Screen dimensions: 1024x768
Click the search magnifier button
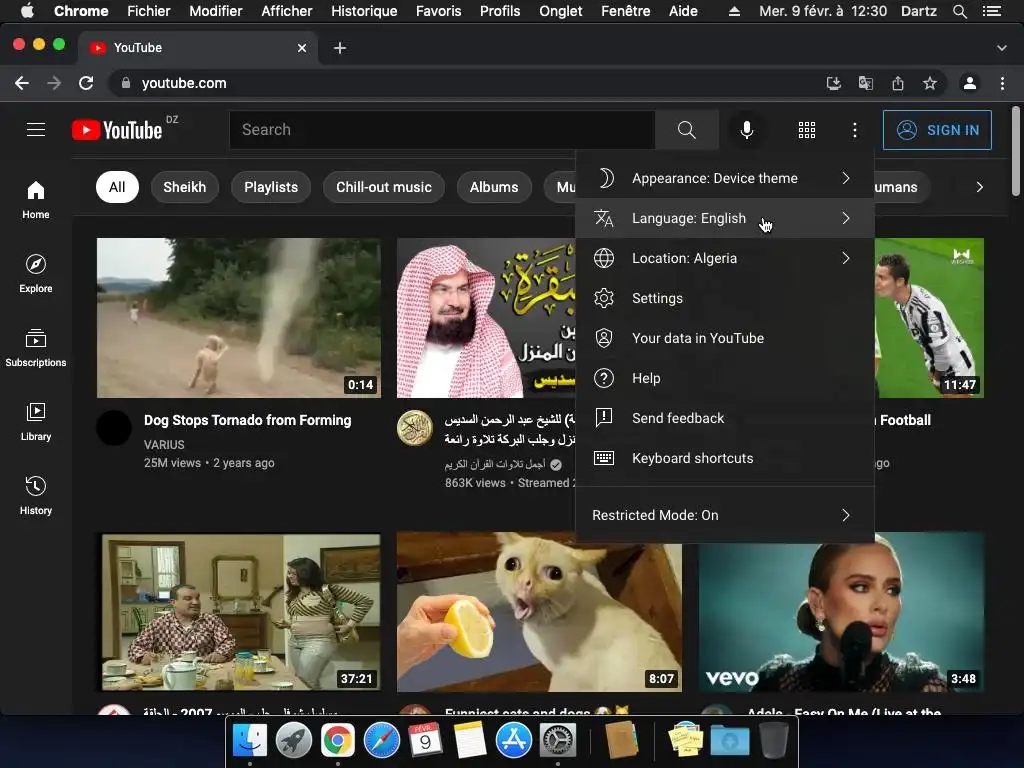point(686,130)
